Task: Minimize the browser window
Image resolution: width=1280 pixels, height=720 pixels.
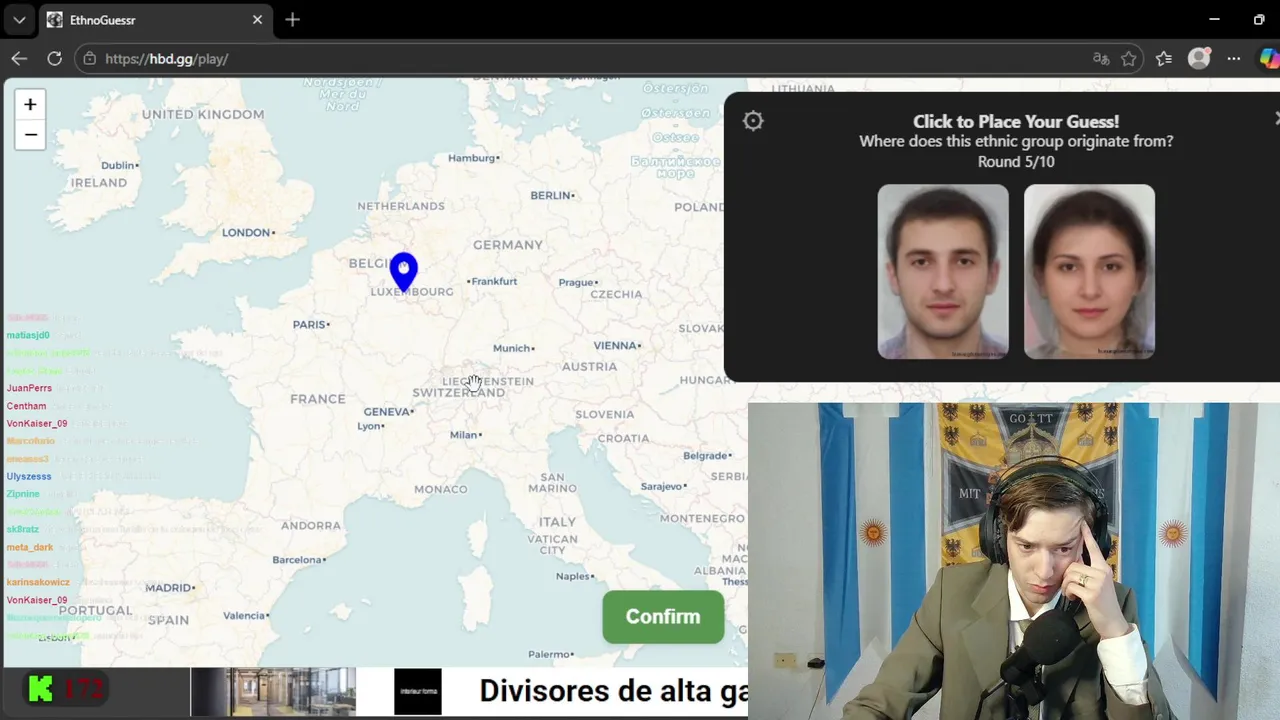Action: (1214, 20)
